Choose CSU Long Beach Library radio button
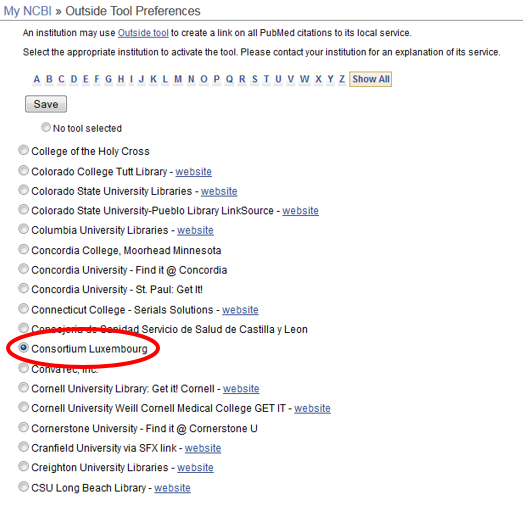Image resolution: width=523 pixels, height=507 pixels. point(23,487)
